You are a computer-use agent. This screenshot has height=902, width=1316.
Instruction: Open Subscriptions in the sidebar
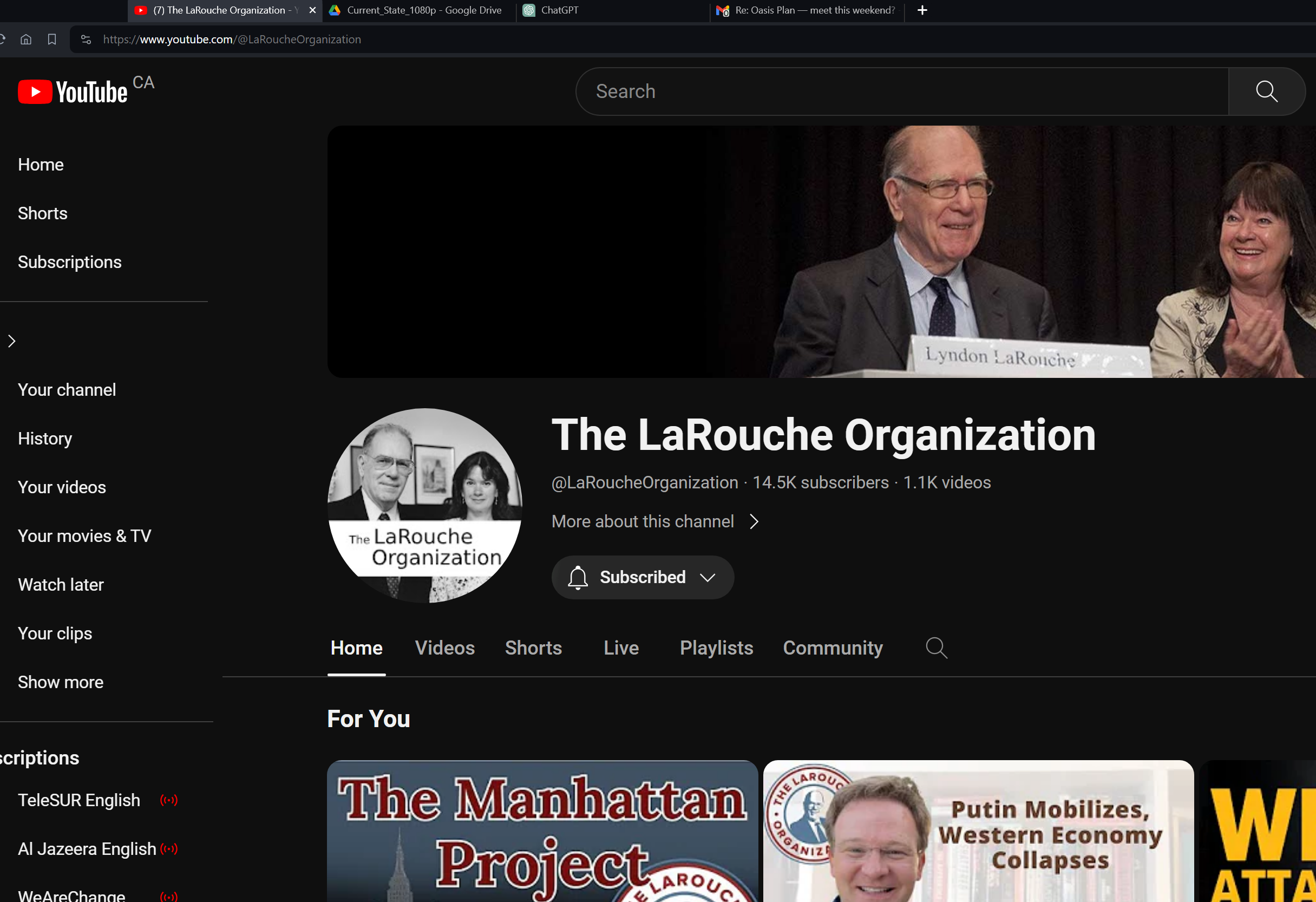tap(70, 262)
